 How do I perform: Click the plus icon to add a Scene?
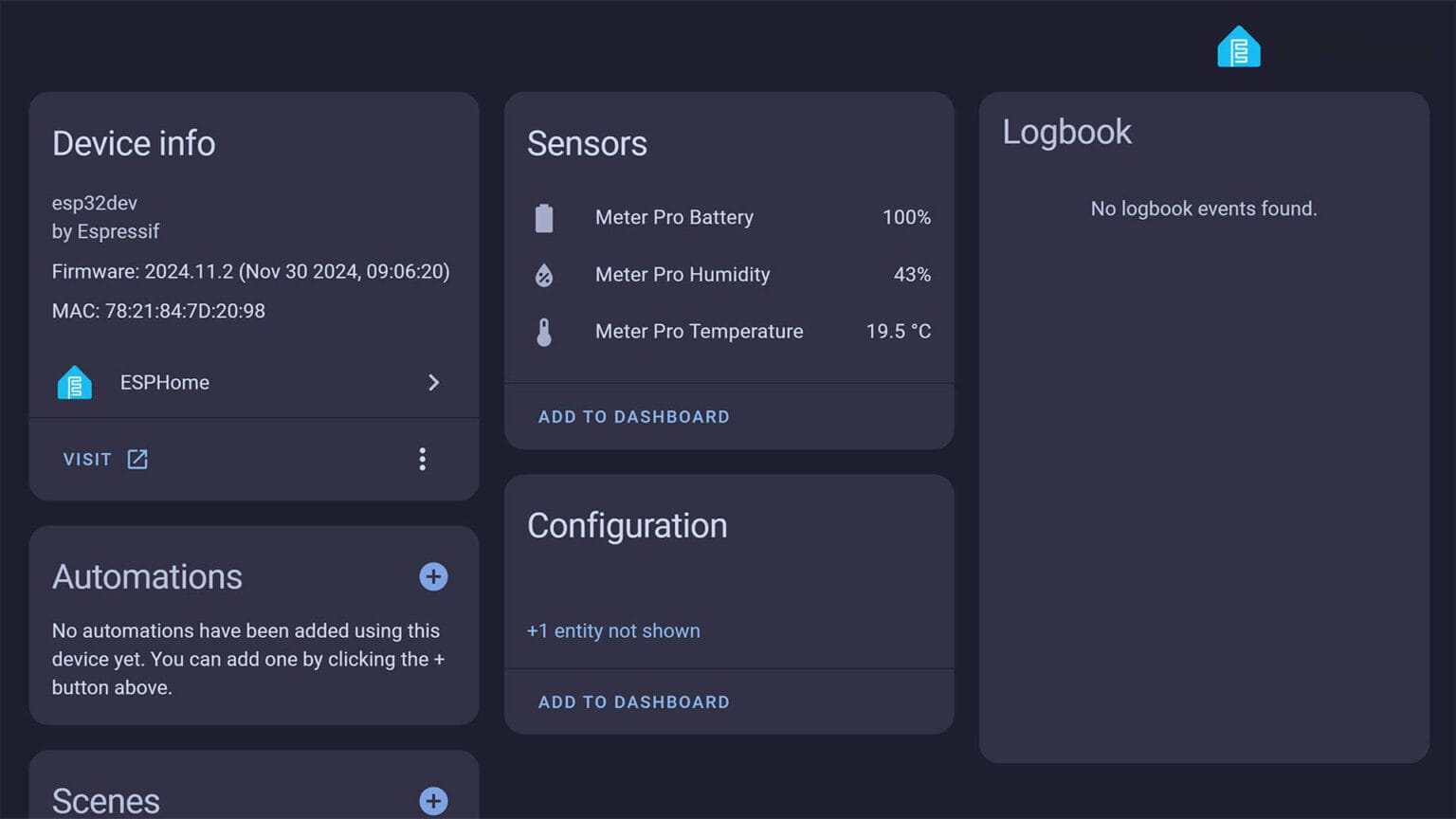pyautogui.click(x=433, y=801)
